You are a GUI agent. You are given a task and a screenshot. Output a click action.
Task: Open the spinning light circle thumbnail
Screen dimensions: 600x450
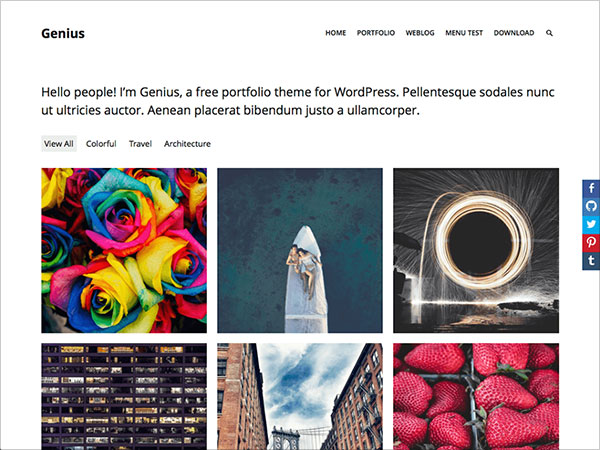[x=476, y=250]
